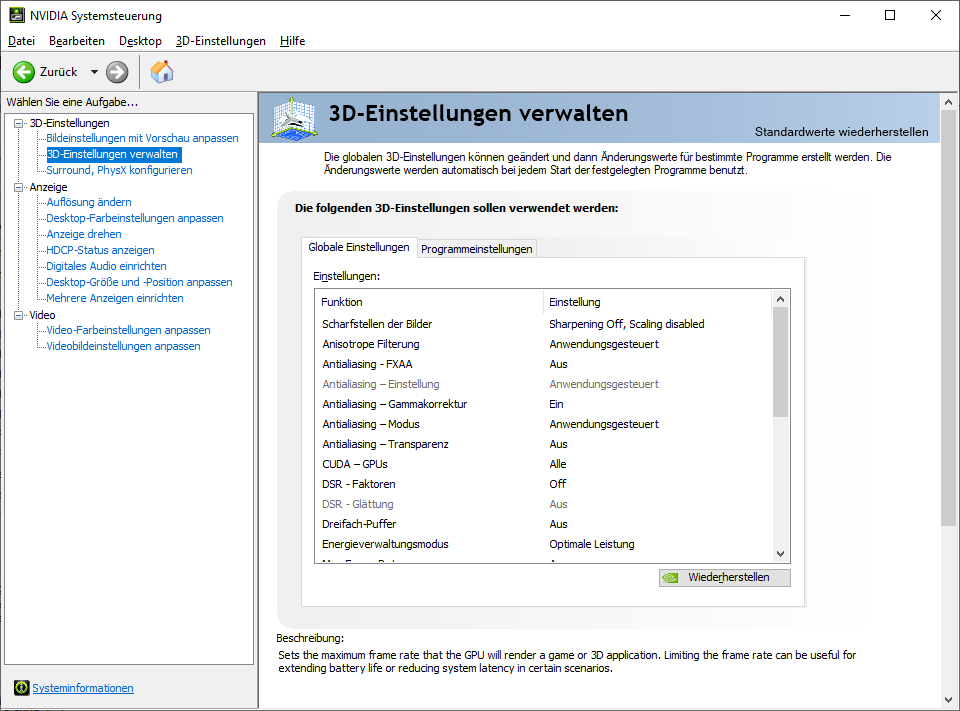Open the back history dropdown arrow
Viewport: 960px width, 711px height.
94,72
